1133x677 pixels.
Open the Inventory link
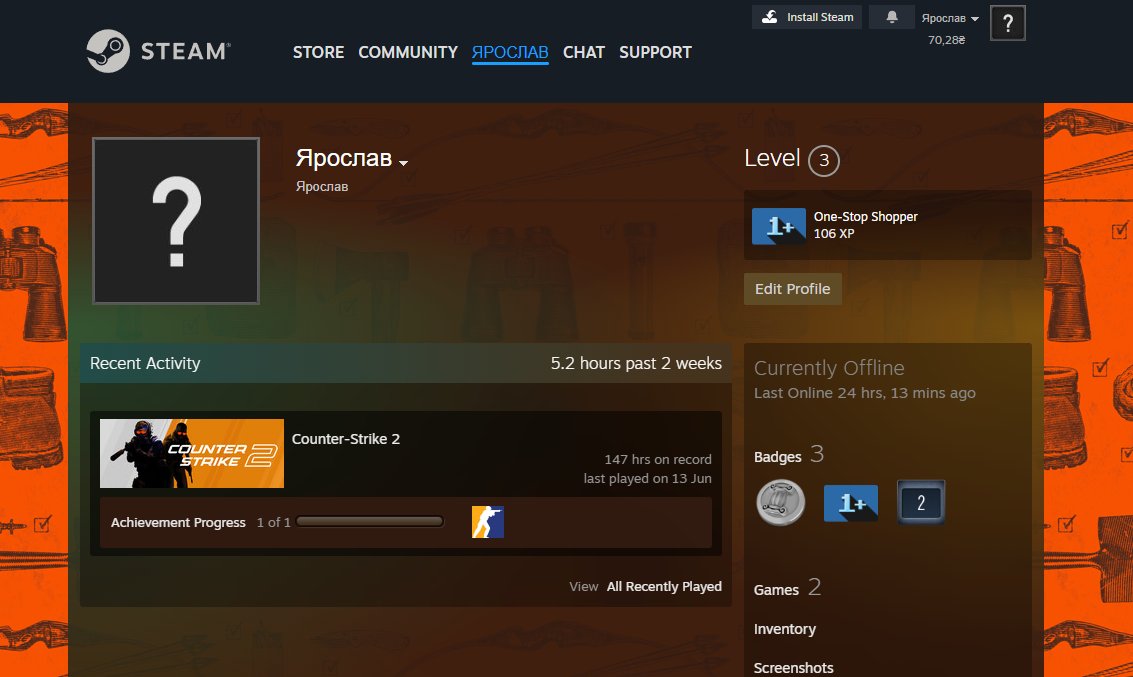coord(785,629)
